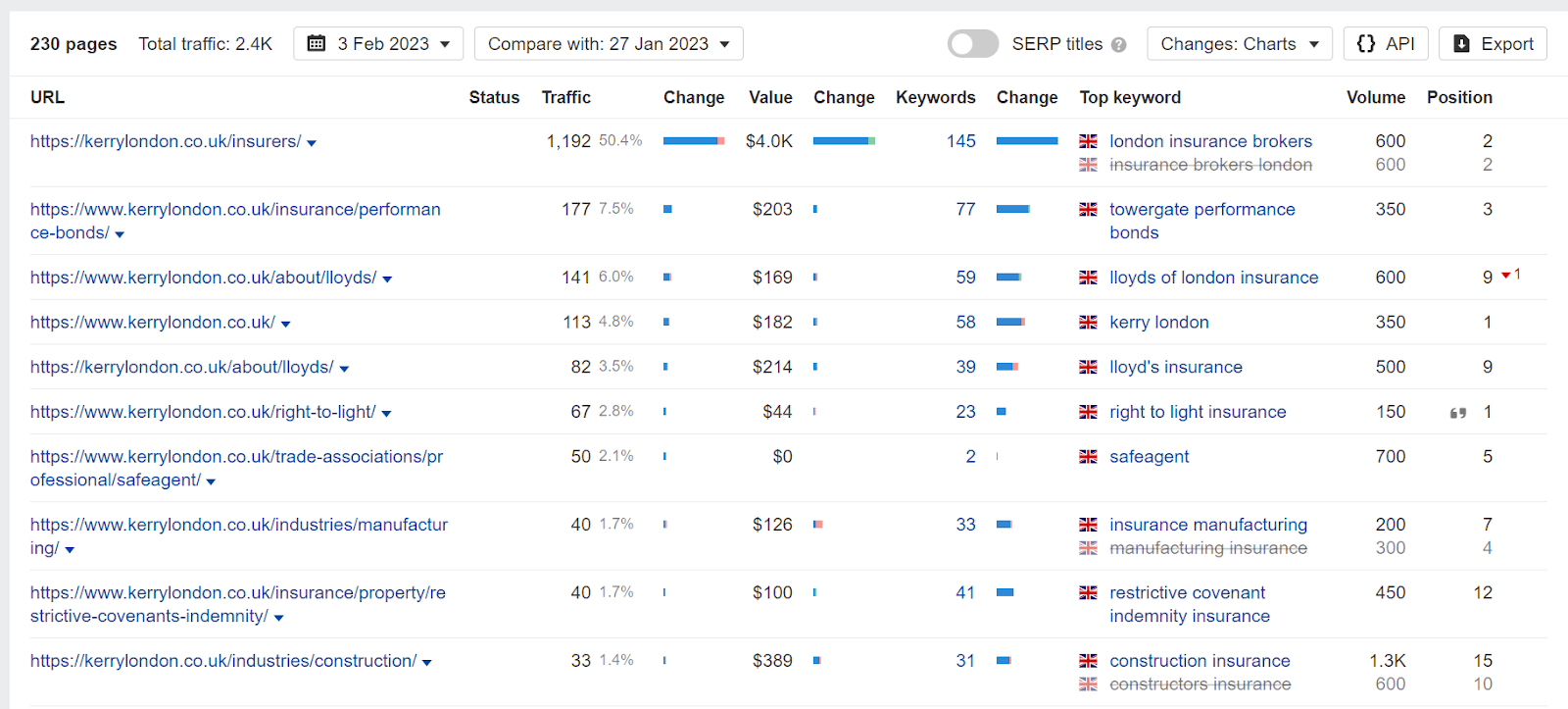Click UK flag beside 'construction insurance'
This screenshot has width=1568, height=709.
pyautogui.click(x=1088, y=661)
